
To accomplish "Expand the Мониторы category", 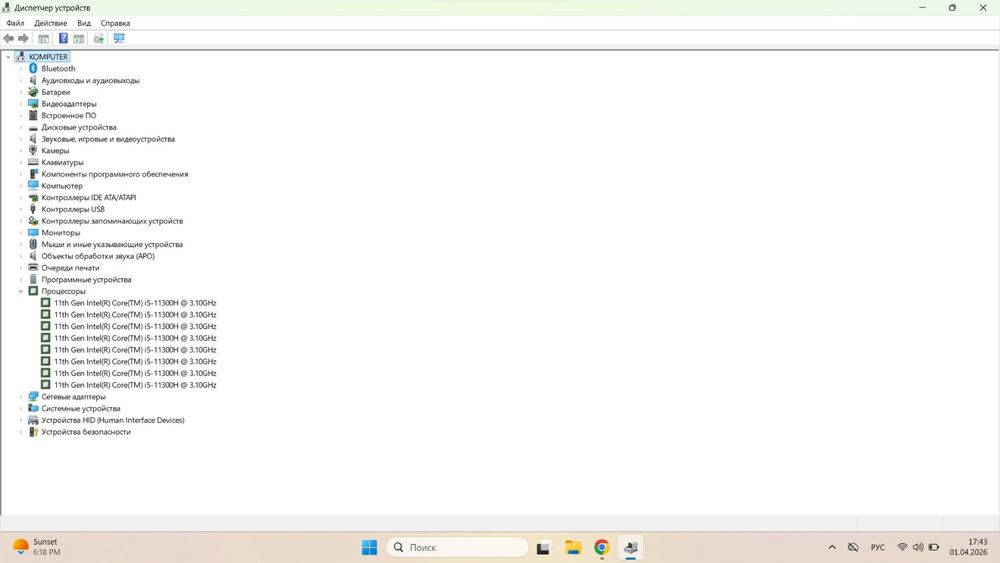I will pyautogui.click(x=20, y=233).
